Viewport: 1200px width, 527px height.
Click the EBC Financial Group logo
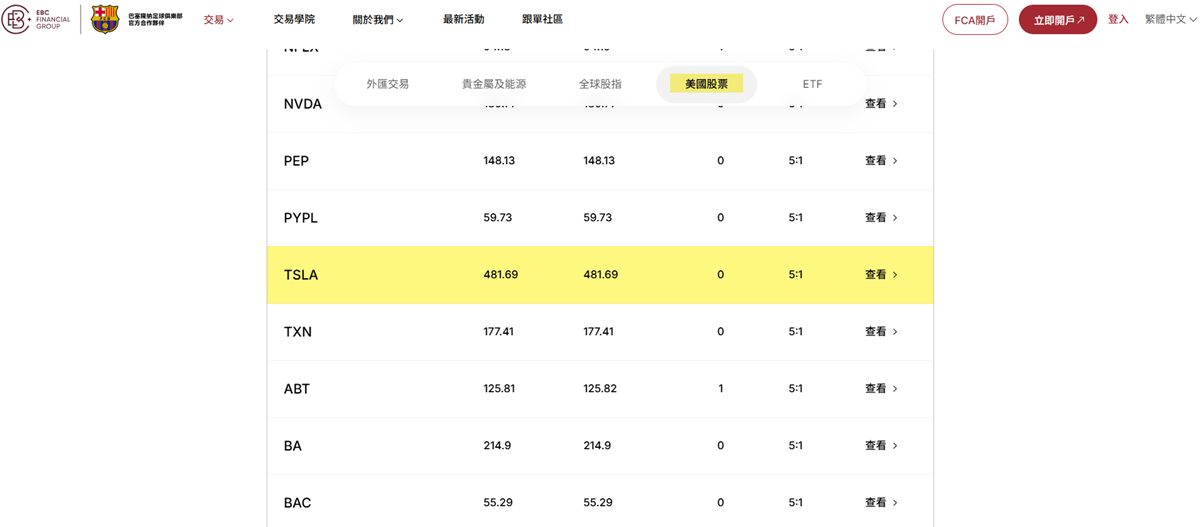[36, 19]
